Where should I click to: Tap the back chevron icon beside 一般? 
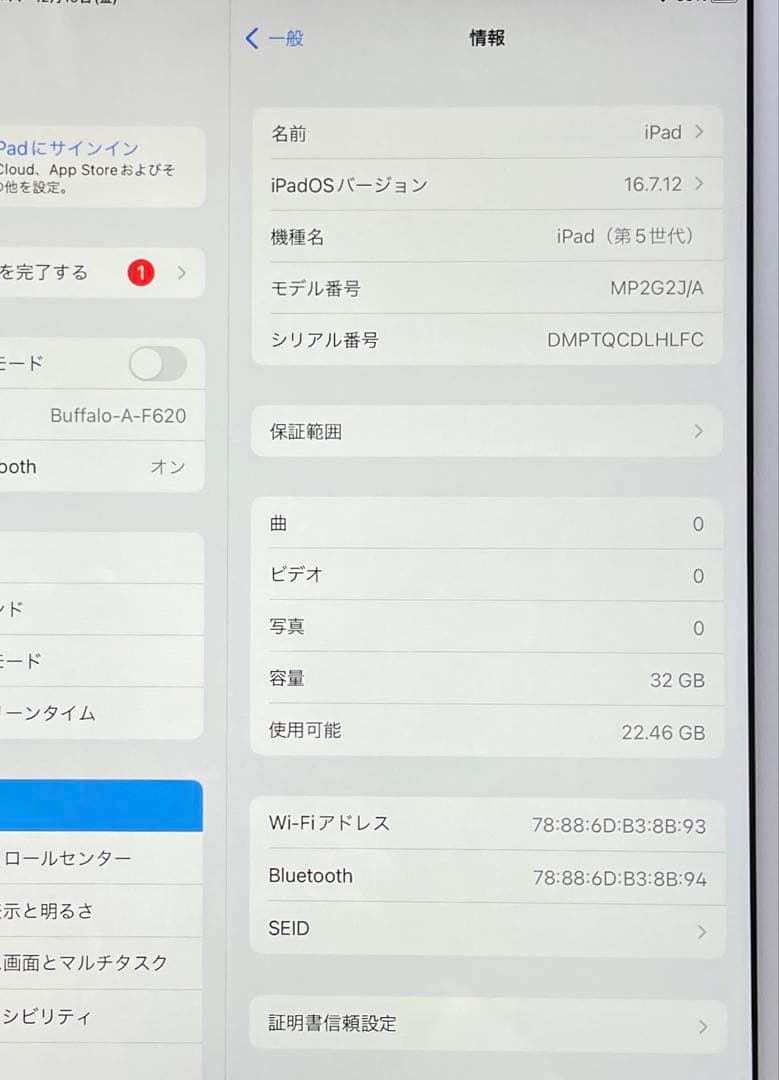click(x=252, y=38)
